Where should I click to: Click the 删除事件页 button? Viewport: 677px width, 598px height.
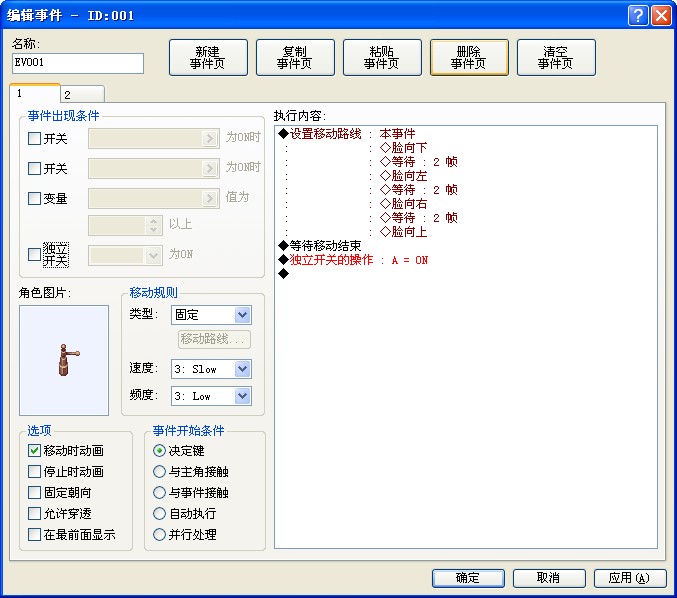click(x=469, y=57)
